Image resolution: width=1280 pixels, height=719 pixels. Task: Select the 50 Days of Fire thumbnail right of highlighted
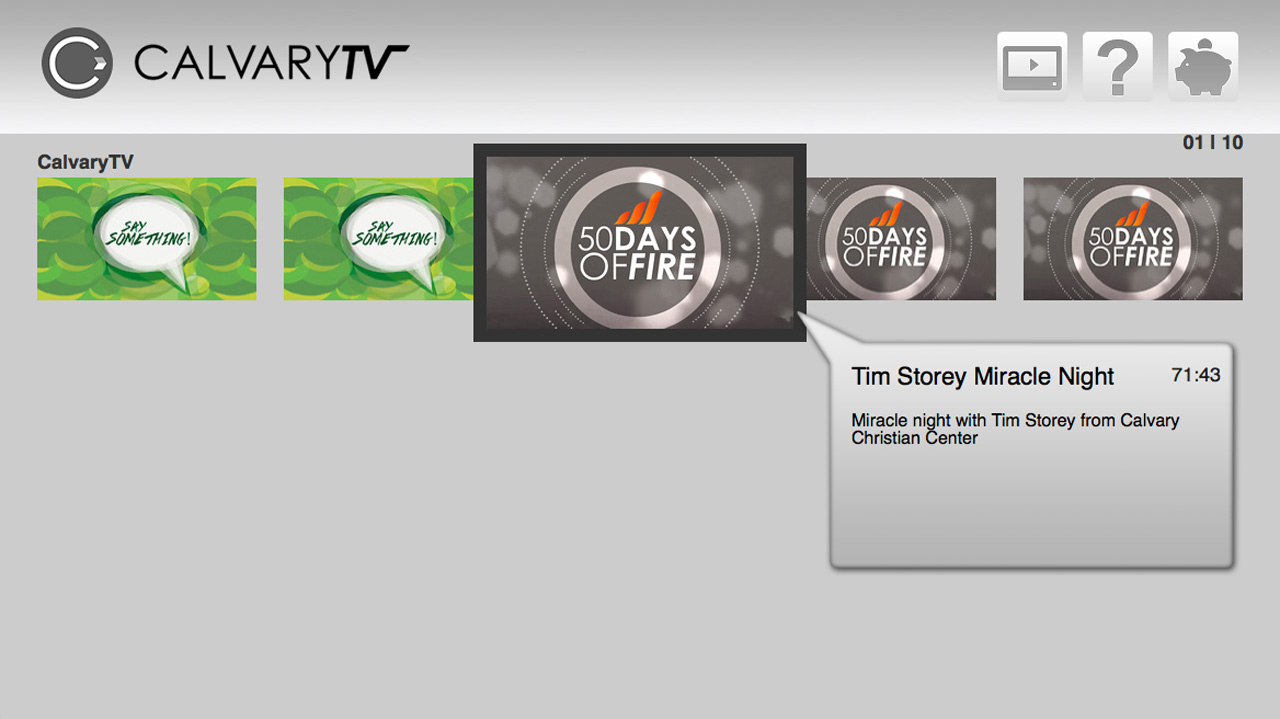[x=901, y=239]
